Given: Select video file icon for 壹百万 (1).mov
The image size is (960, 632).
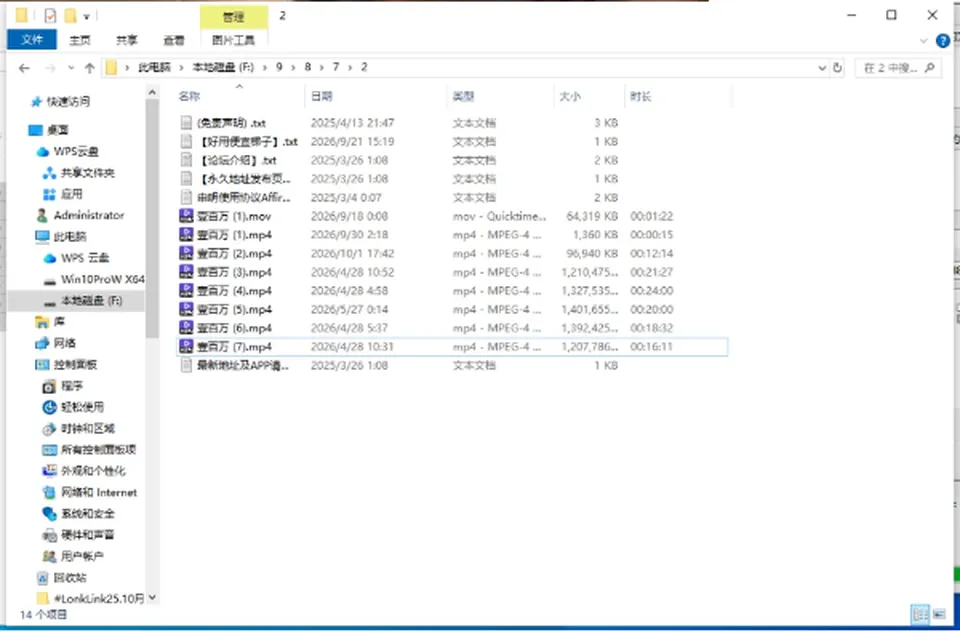Looking at the screenshot, I should (186, 216).
